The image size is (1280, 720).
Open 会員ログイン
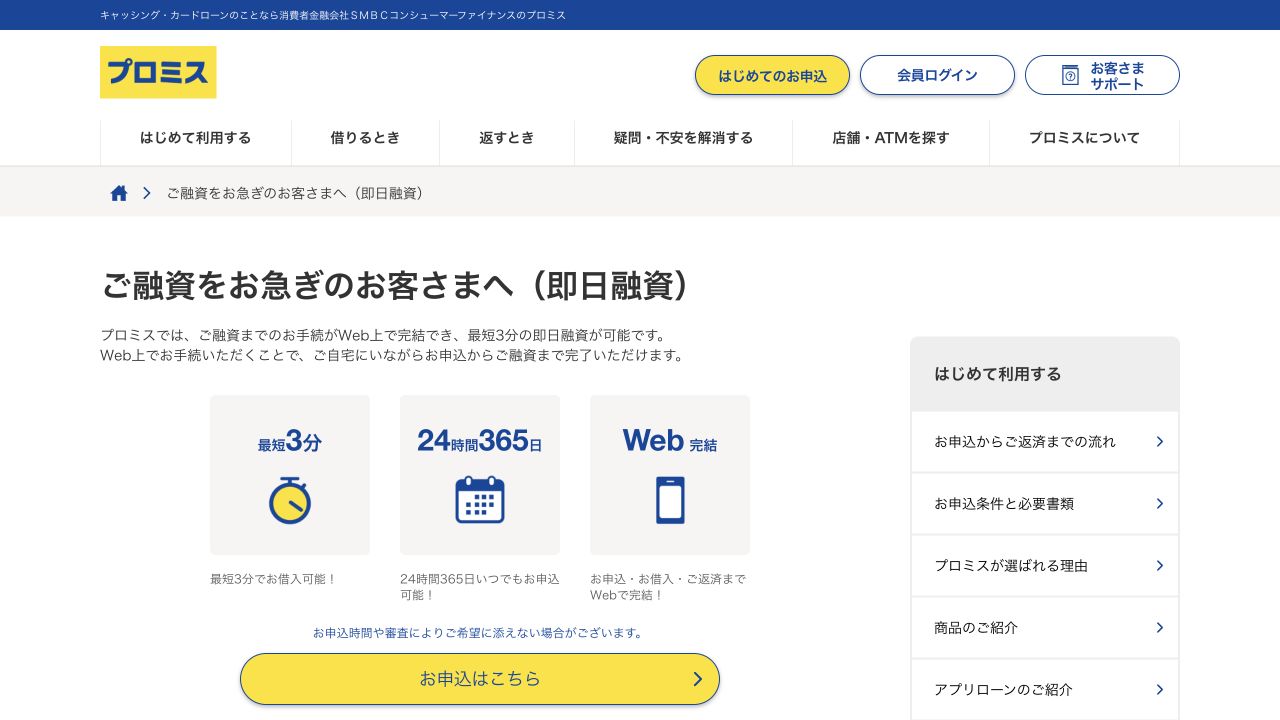click(937, 75)
